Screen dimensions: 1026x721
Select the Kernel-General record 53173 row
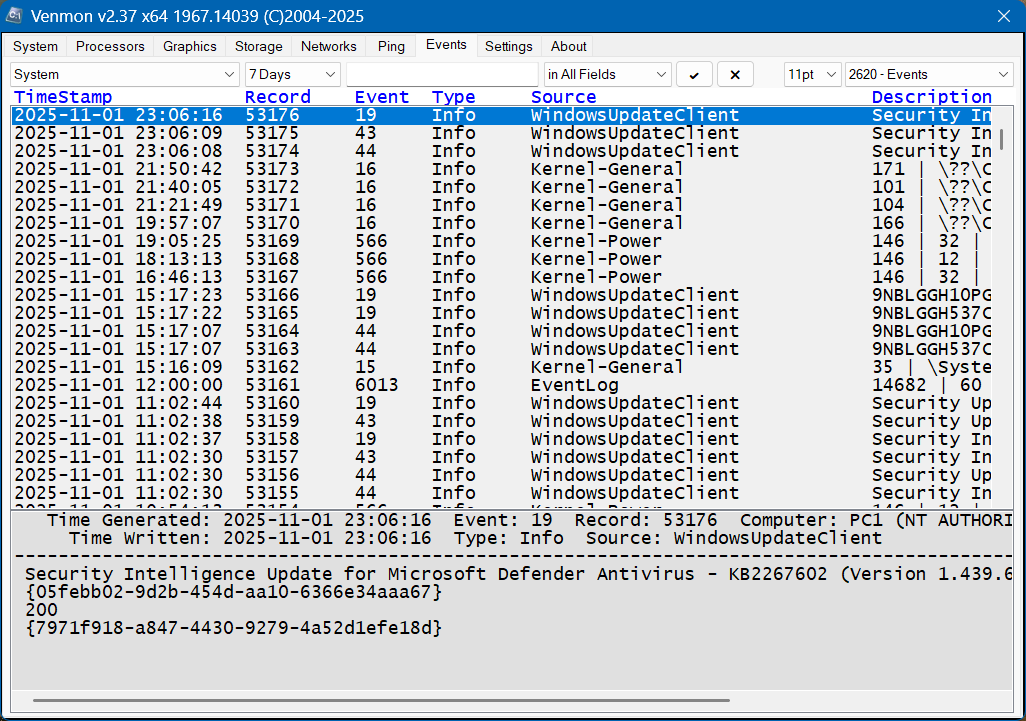(x=502, y=169)
